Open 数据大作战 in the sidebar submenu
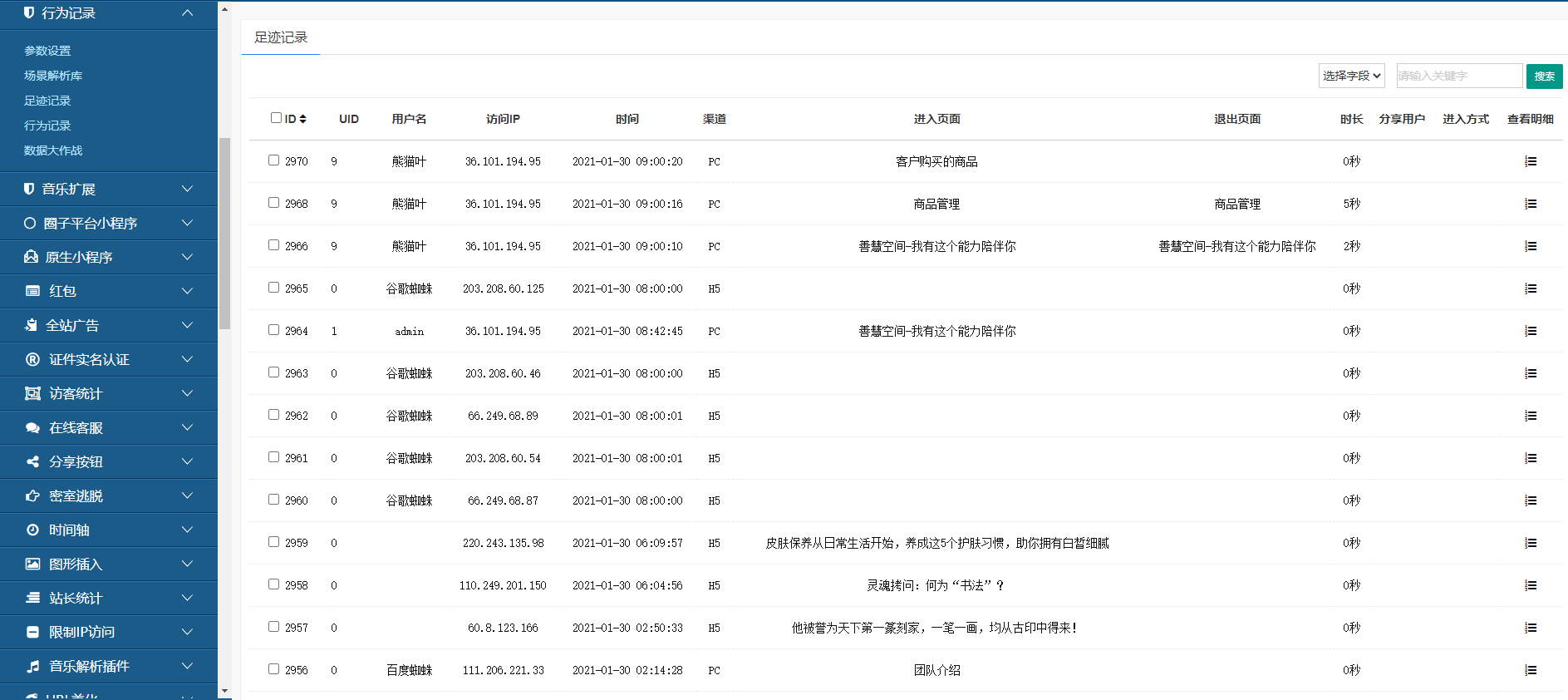This screenshot has width=1568, height=700. [x=53, y=150]
